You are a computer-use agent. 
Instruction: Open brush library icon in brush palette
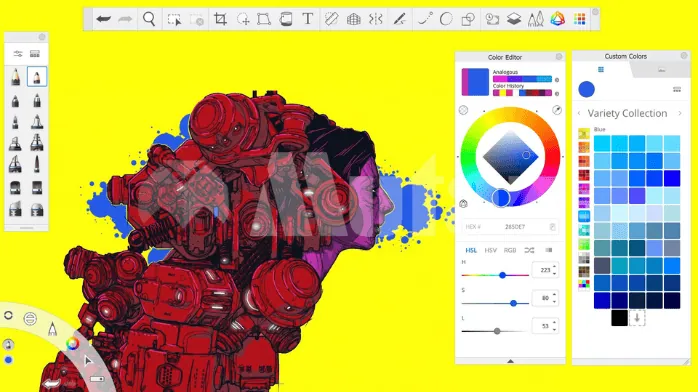click(35, 54)
